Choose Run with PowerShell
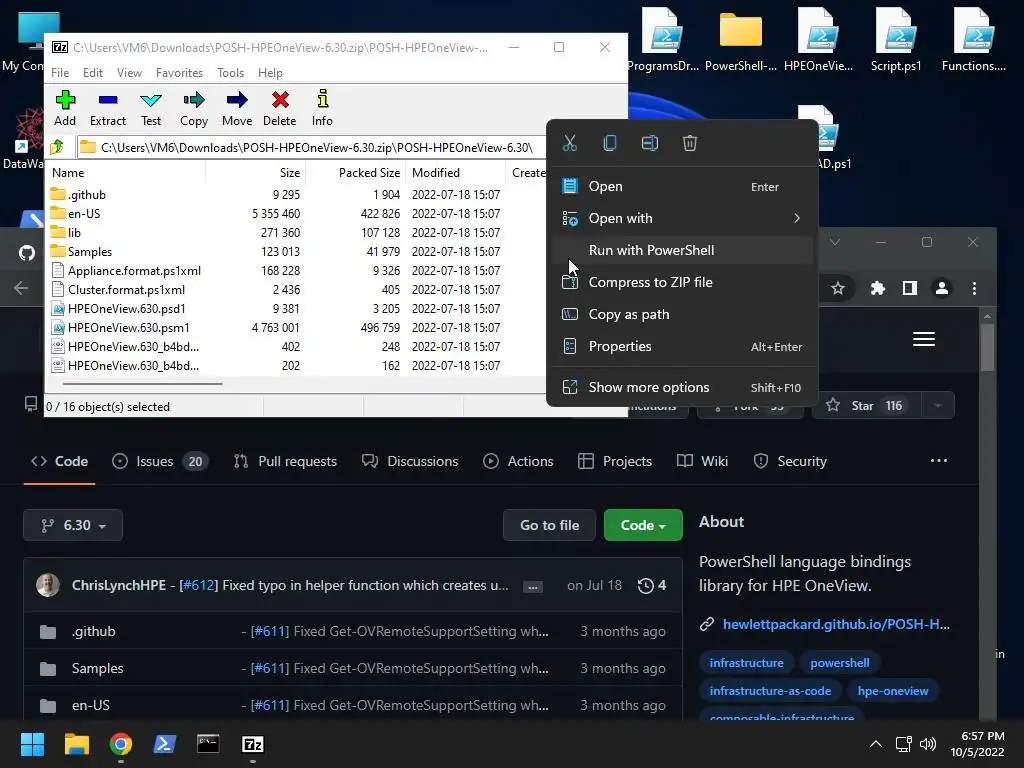The height and width of the screenshot is (768, 1024). (682, 250)
